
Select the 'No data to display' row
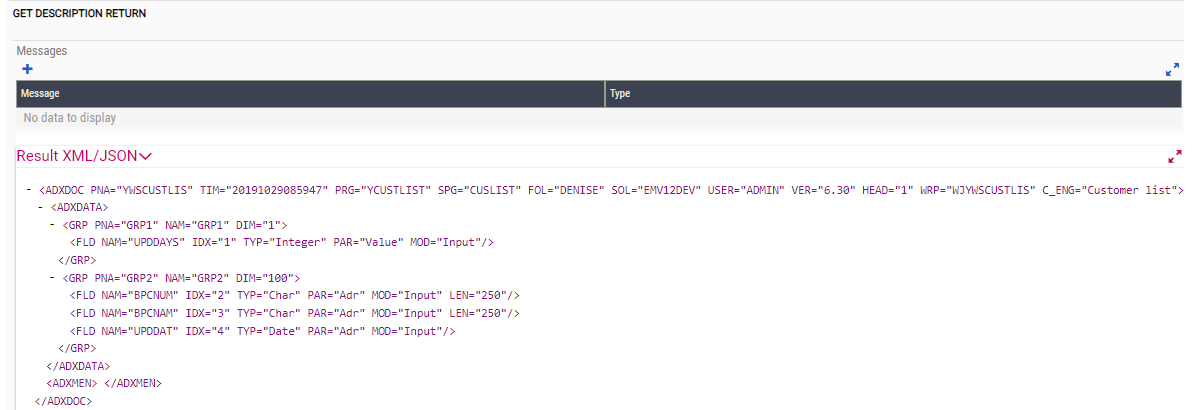(69, 118)
